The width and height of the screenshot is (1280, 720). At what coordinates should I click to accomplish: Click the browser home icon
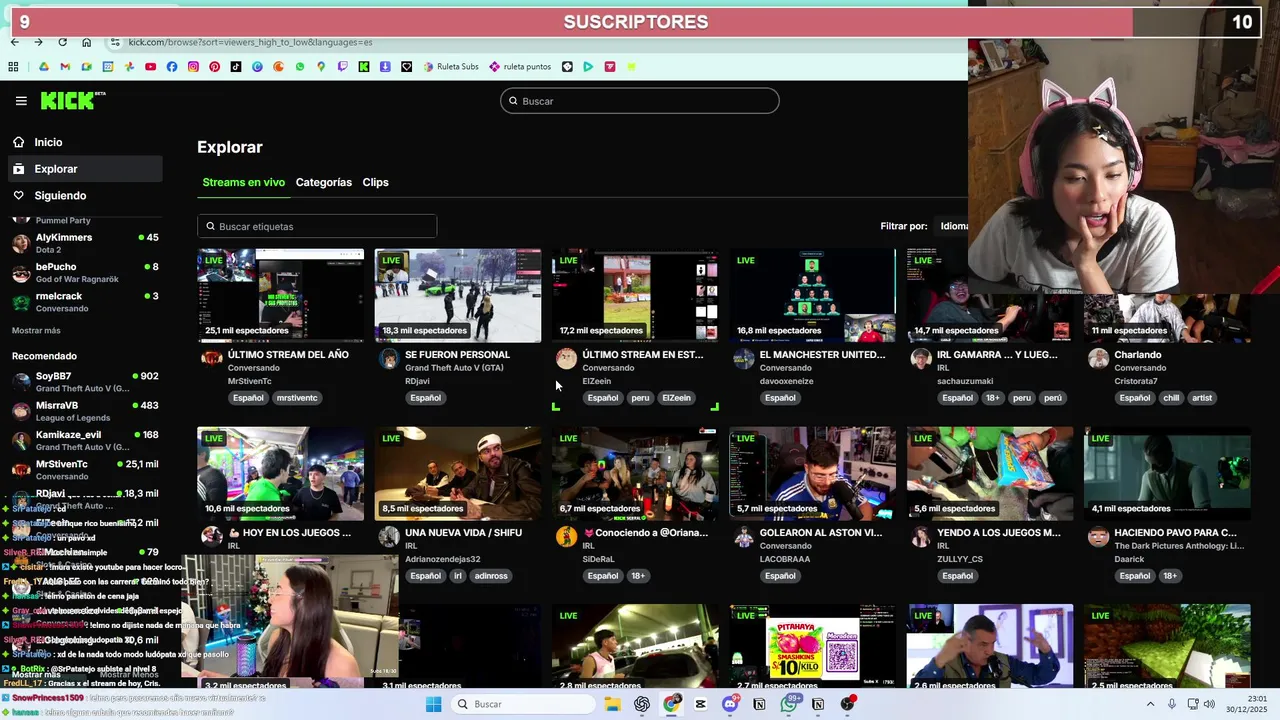point(87,42)
